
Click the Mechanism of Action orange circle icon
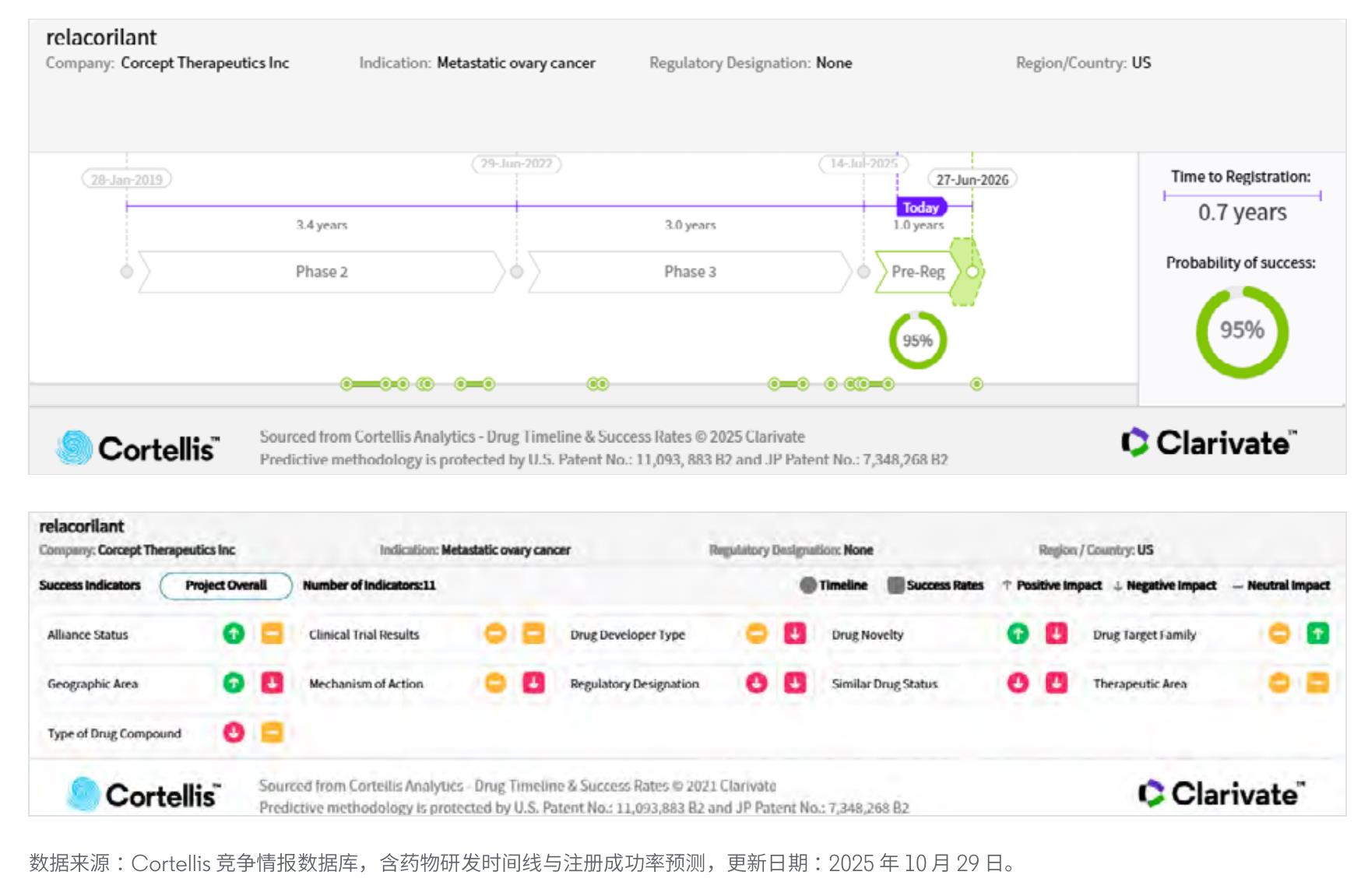495,683
